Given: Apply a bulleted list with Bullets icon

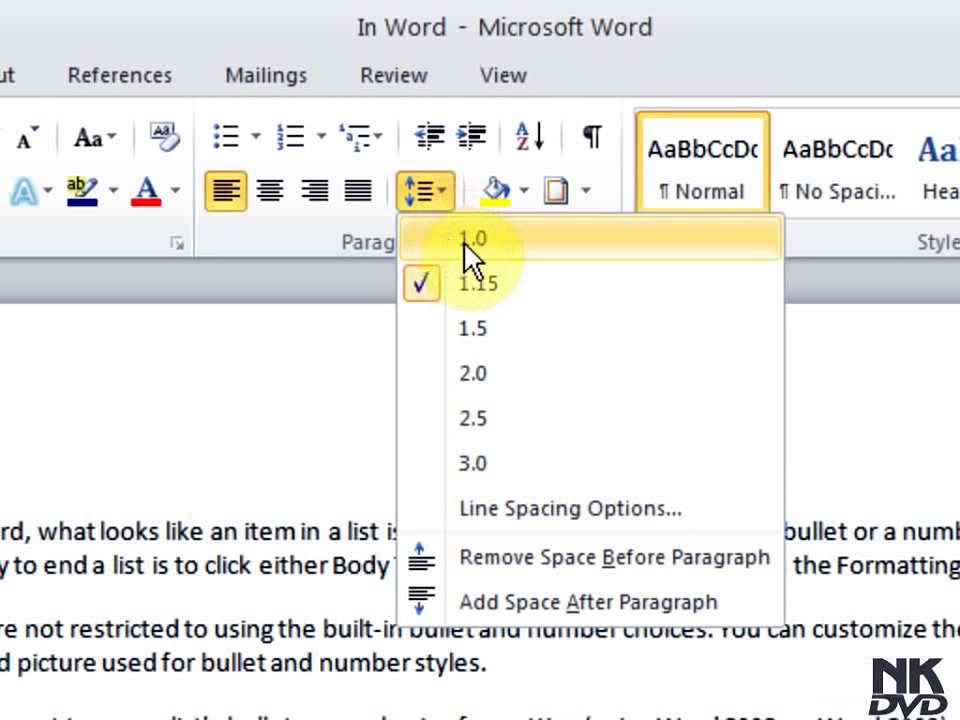Looking at the screenshot, I should [226, 136].
